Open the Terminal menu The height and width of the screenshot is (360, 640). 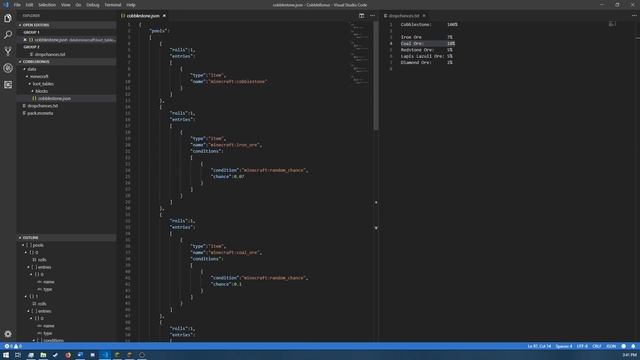[113, 5]
